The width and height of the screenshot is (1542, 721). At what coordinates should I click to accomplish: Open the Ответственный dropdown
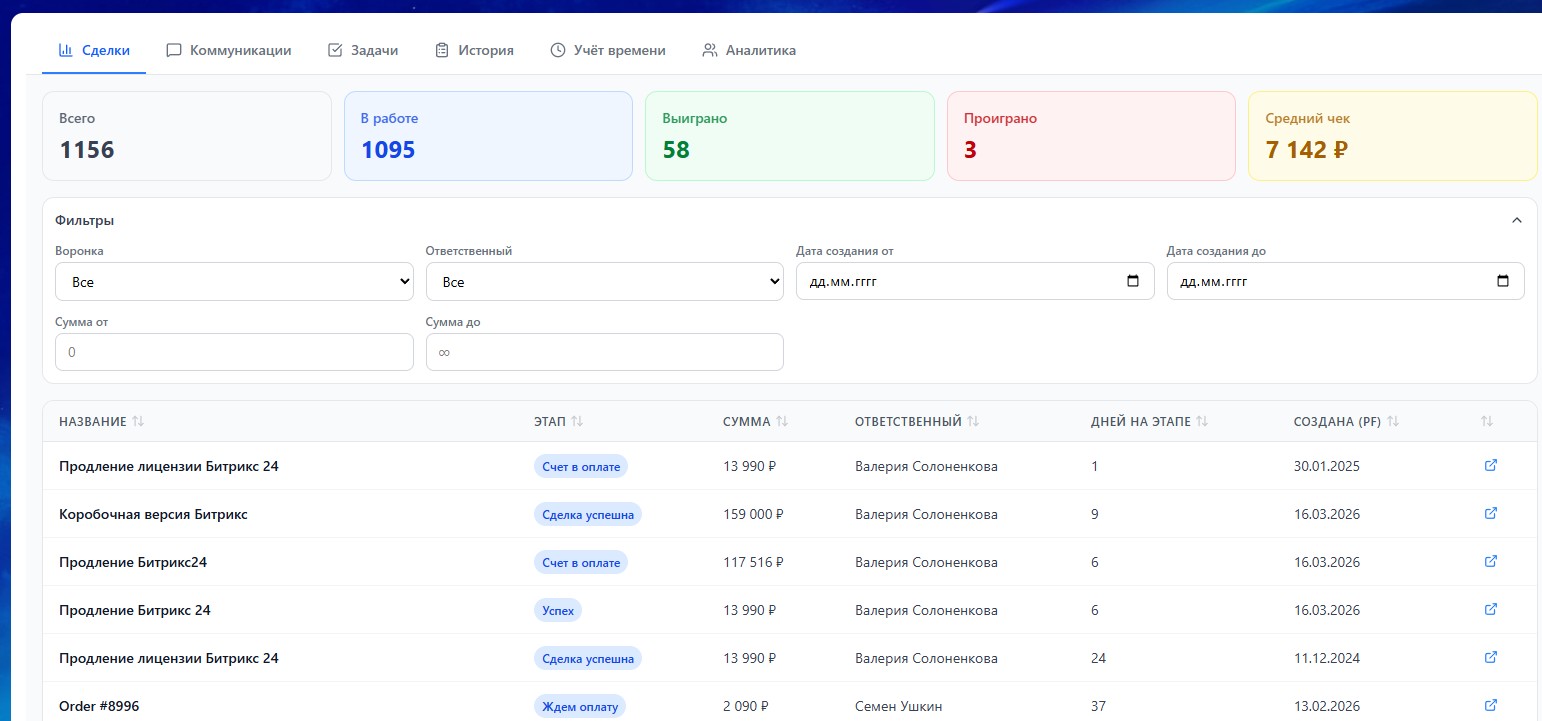604,281
